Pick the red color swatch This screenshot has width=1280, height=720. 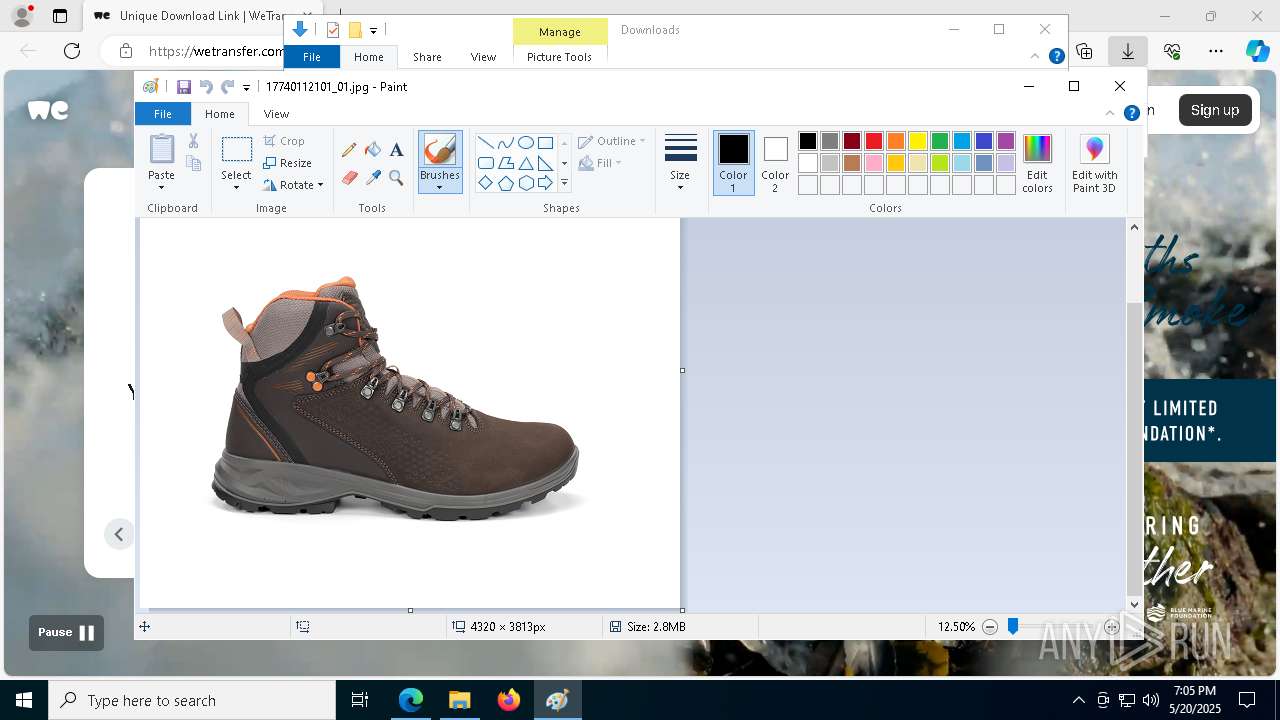pos(874,141)
